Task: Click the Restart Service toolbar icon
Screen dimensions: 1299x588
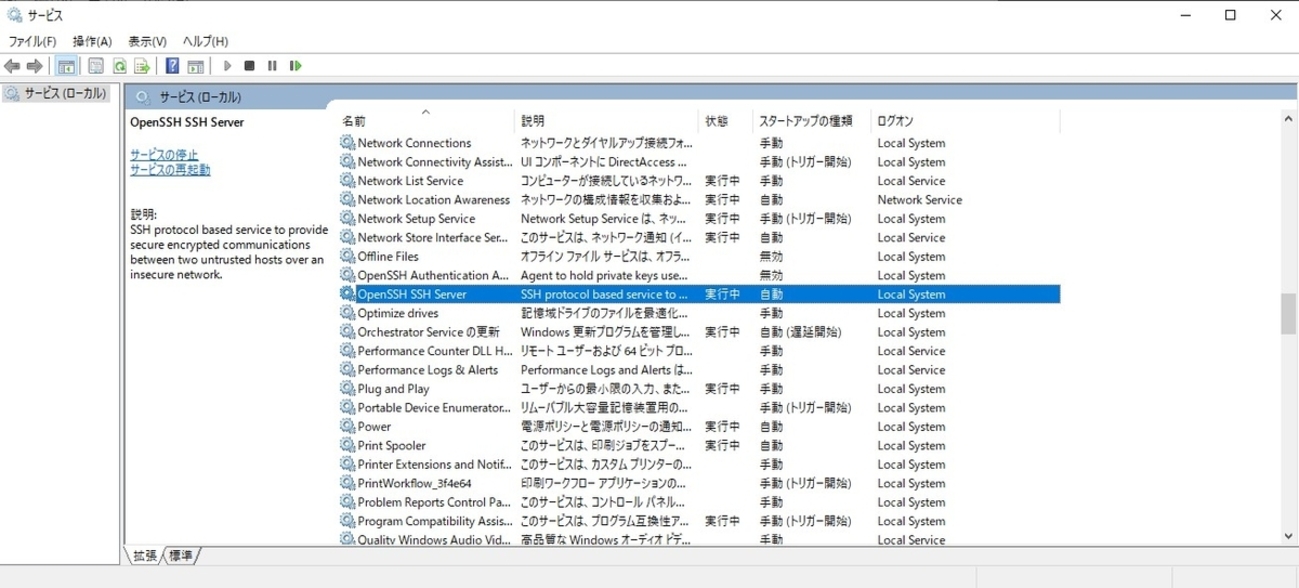Action: point(295,66)
